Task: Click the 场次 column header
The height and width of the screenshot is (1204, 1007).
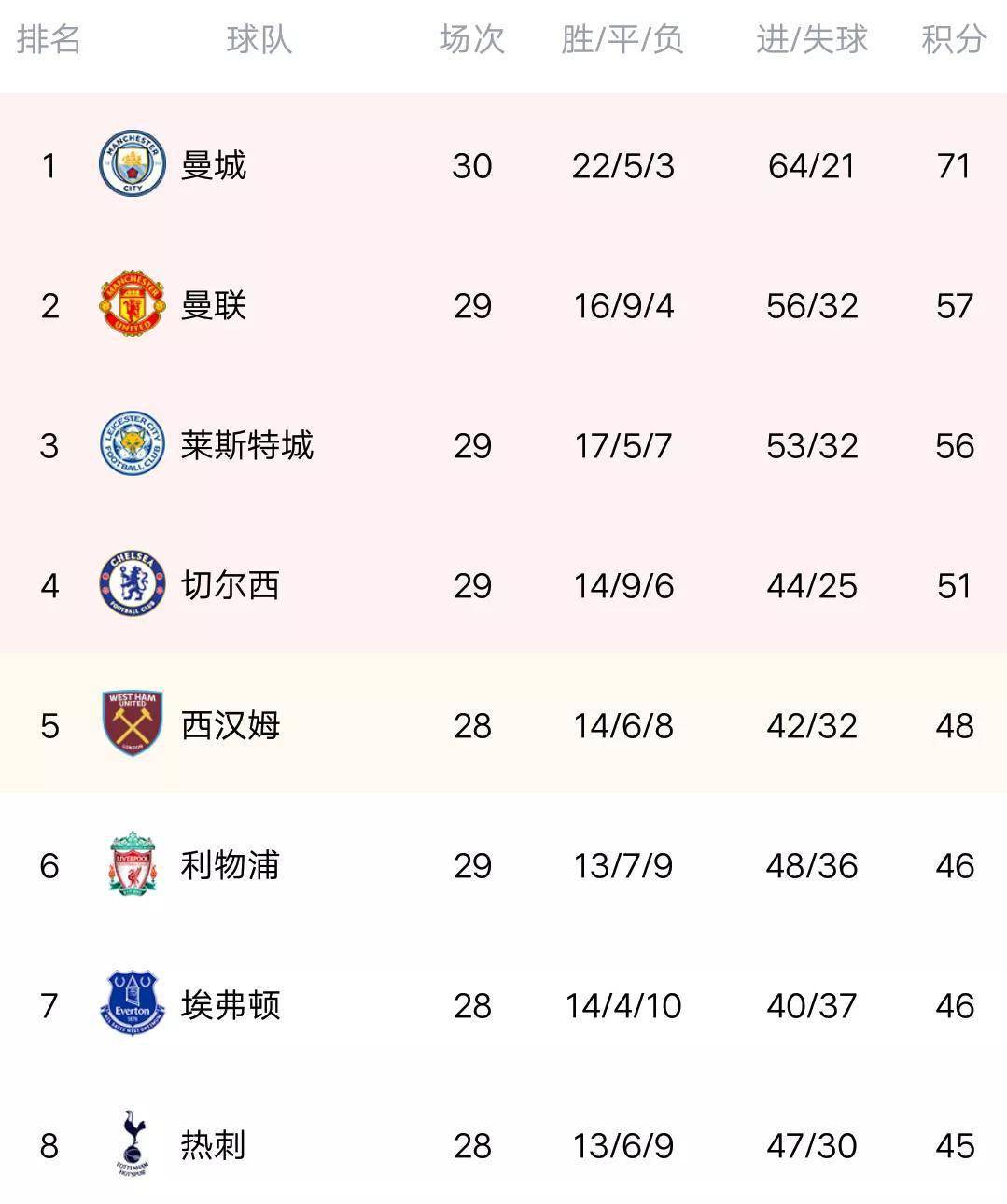Action: (x=472, y=39)
